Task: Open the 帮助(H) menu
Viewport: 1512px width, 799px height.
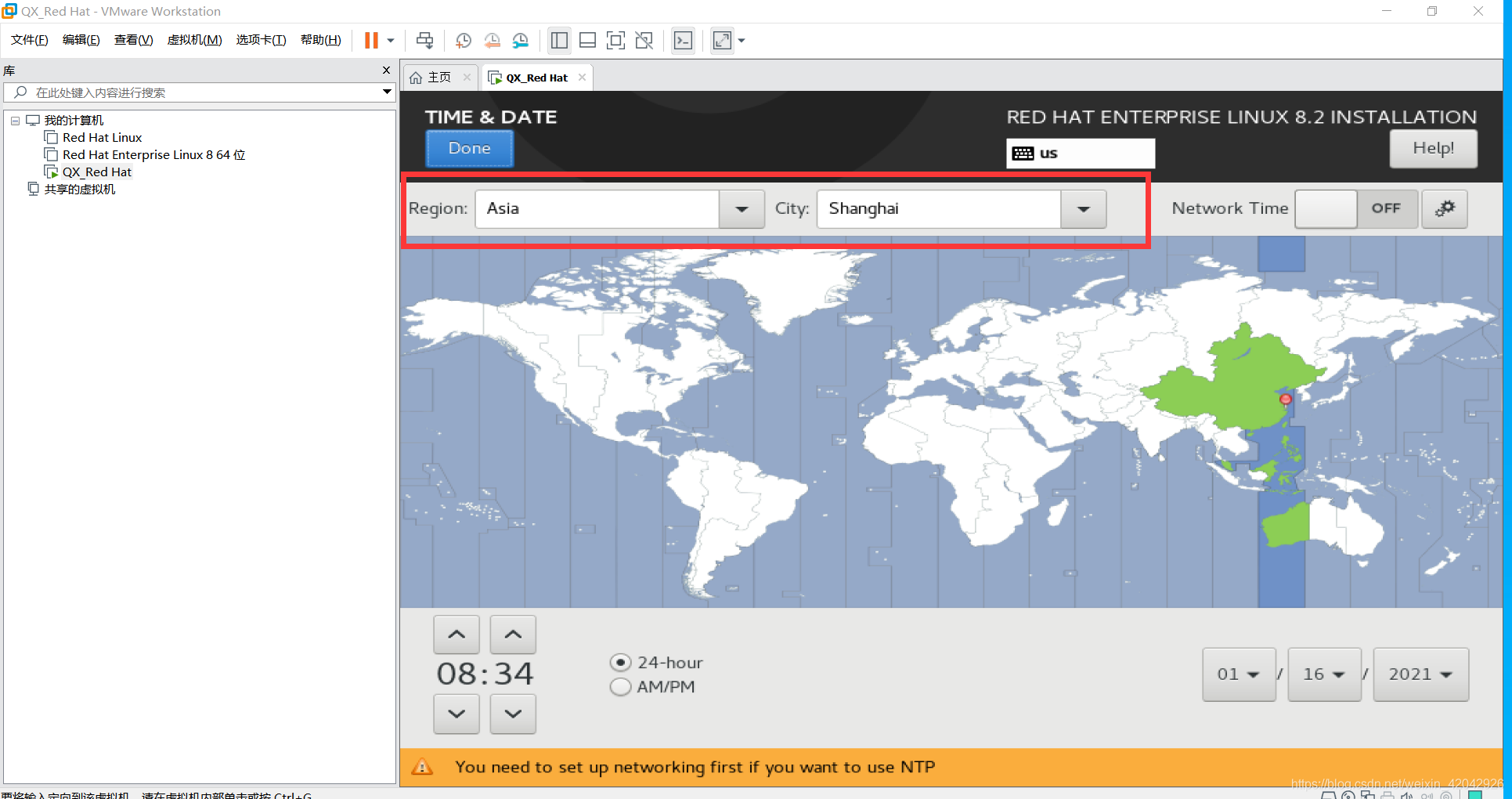Action: click(x=321, y=40)
